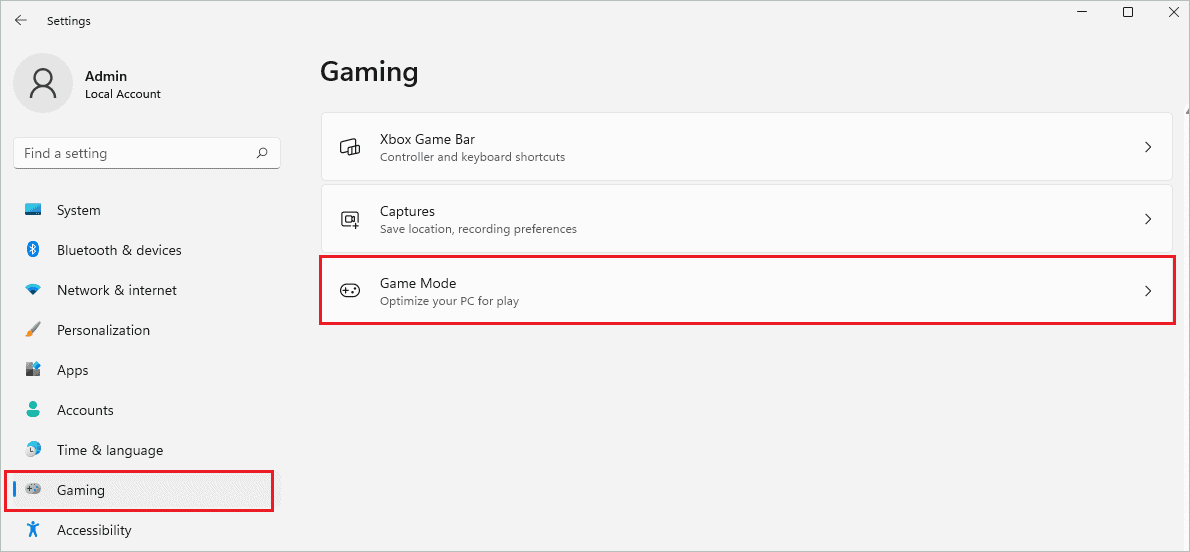Maximize the Settings window
This screenshot has height=552, width=1190.
(1128, 13)
